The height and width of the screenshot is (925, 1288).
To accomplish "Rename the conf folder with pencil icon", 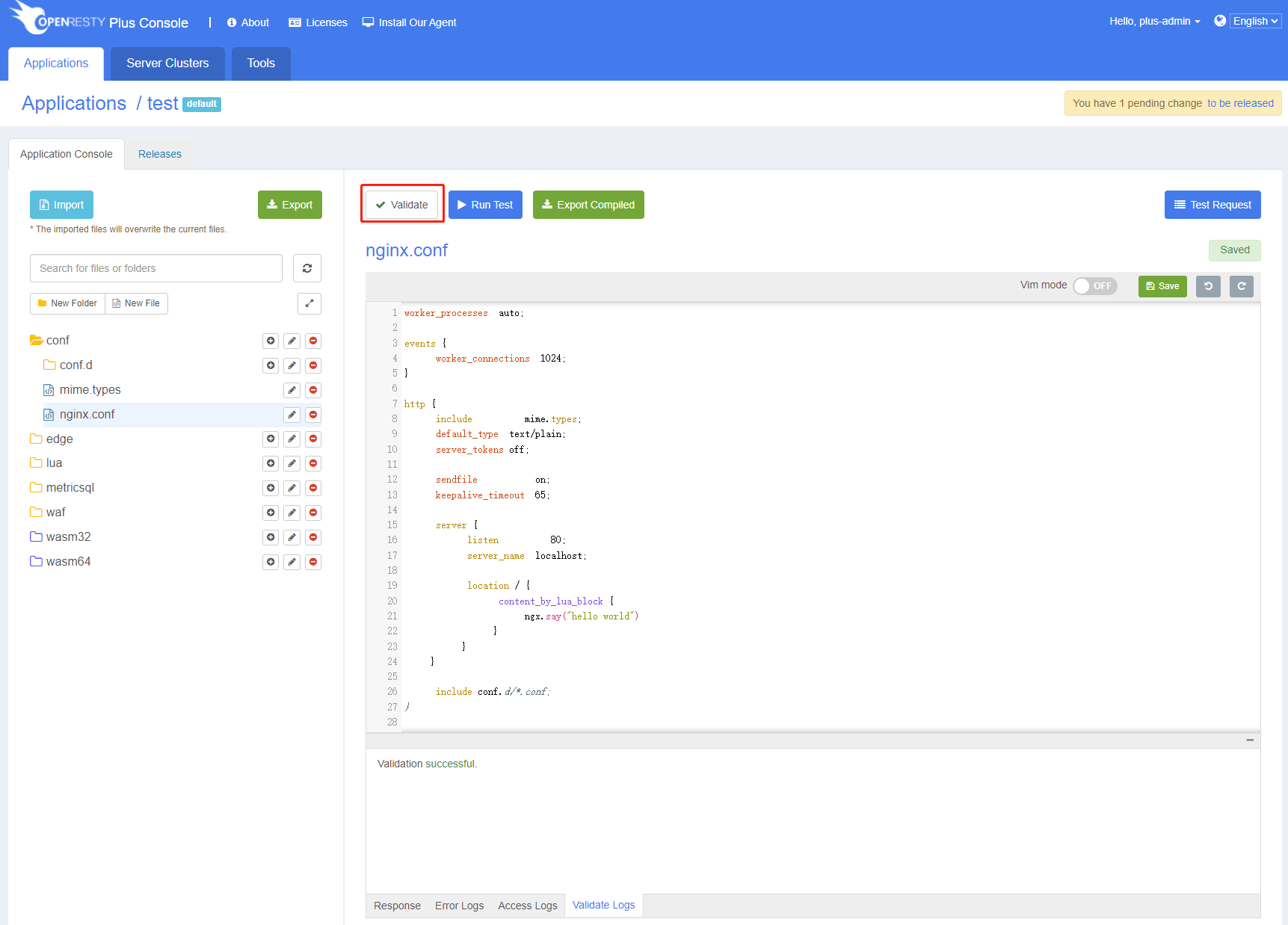I will click(x=292, y=341).
